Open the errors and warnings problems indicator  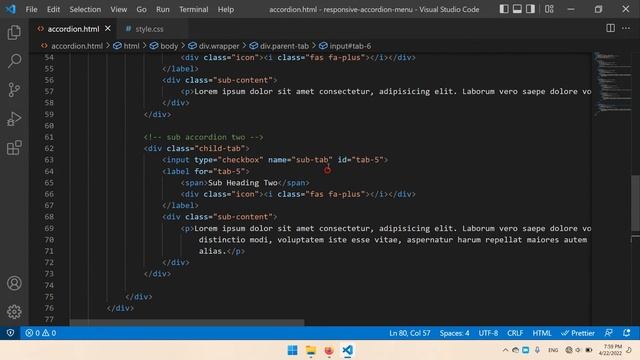pos(40,333)
